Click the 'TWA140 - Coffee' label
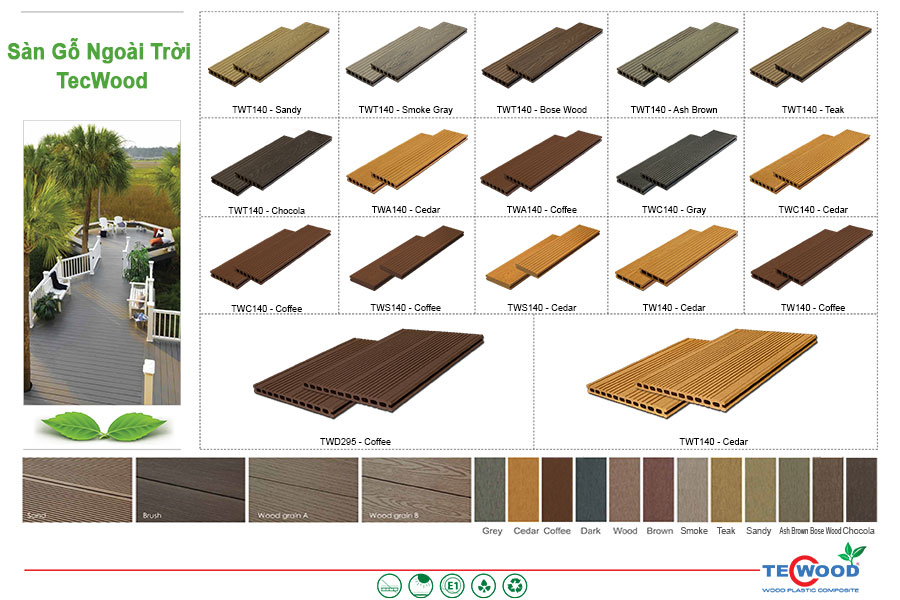The image size is (900, 600). click(542, 210)
